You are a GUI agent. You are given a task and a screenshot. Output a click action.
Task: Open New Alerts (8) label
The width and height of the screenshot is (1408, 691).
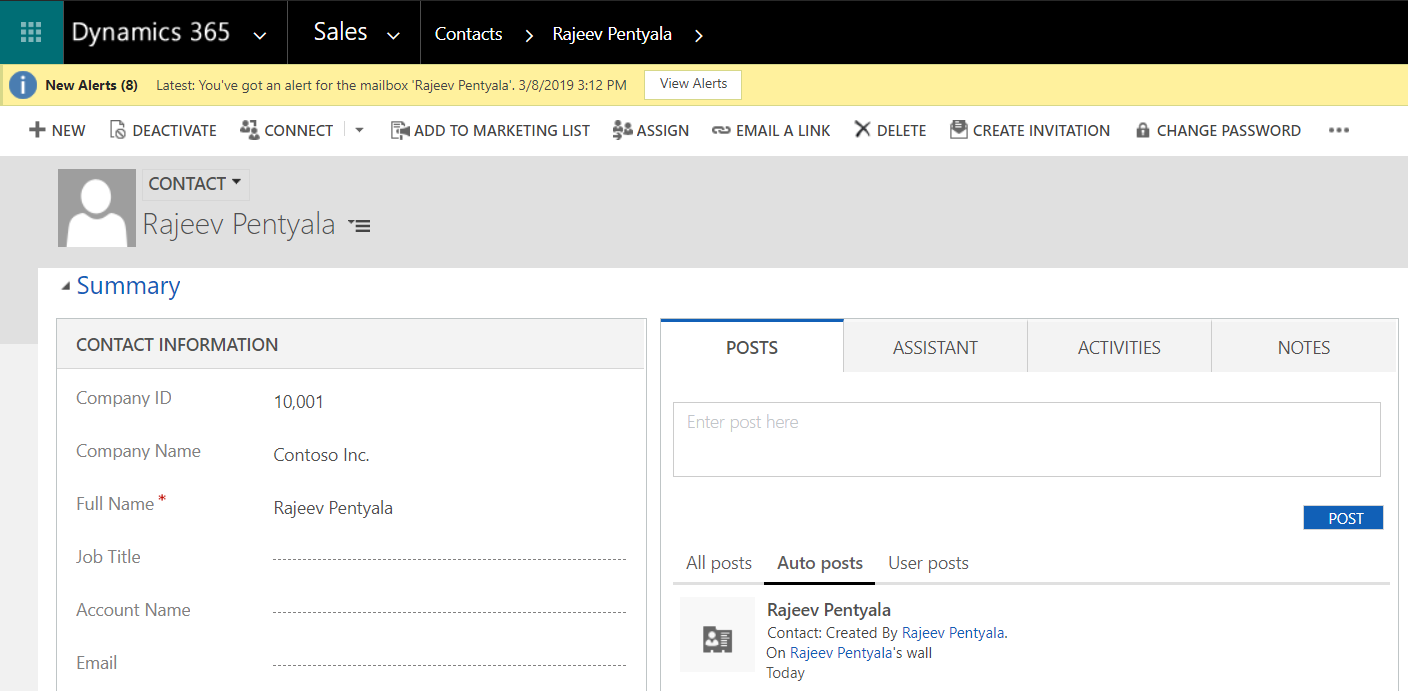point(92,85)
